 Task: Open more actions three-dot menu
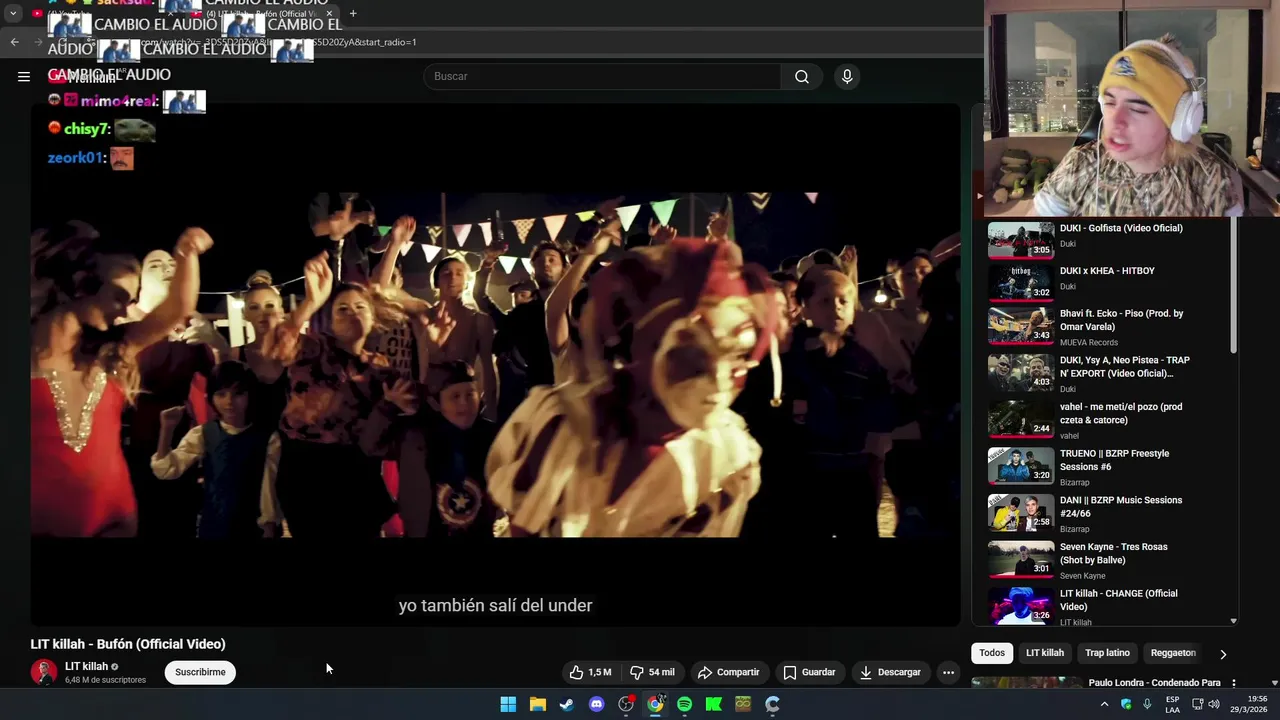click(x=948, y=672)
